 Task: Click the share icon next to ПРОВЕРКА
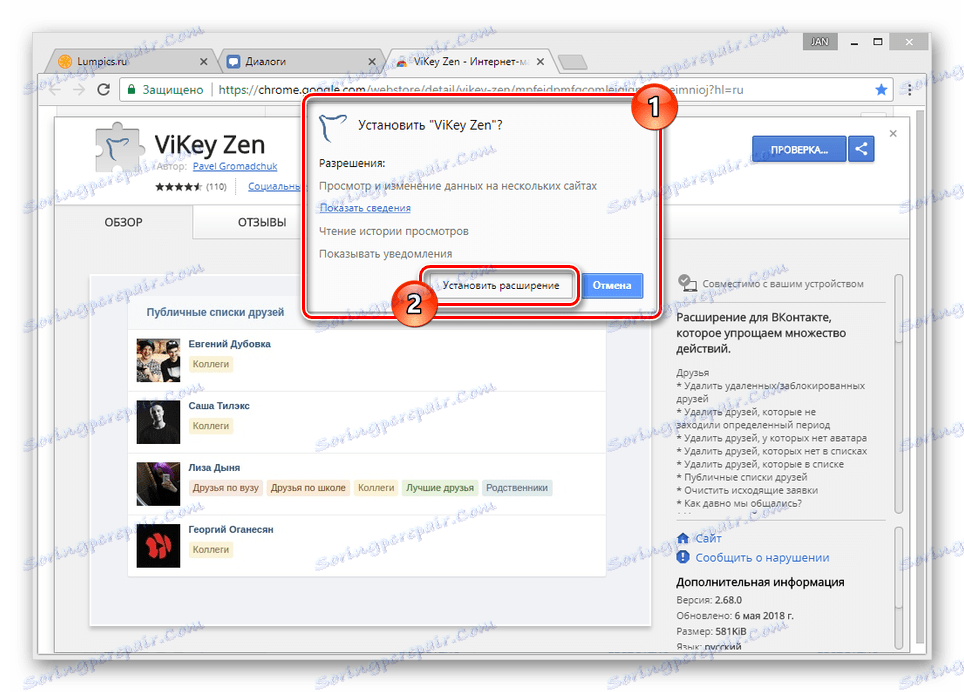click(x=861, y=149)
